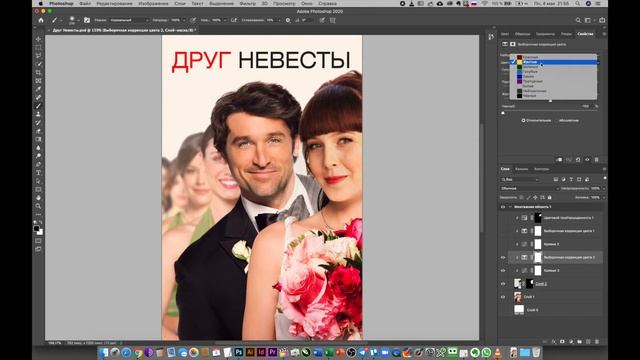Lock all layer attributes icon
Image resolution: width=640 pixels, height=360 pixels.
pyautogui.click(x=549, y=198)
